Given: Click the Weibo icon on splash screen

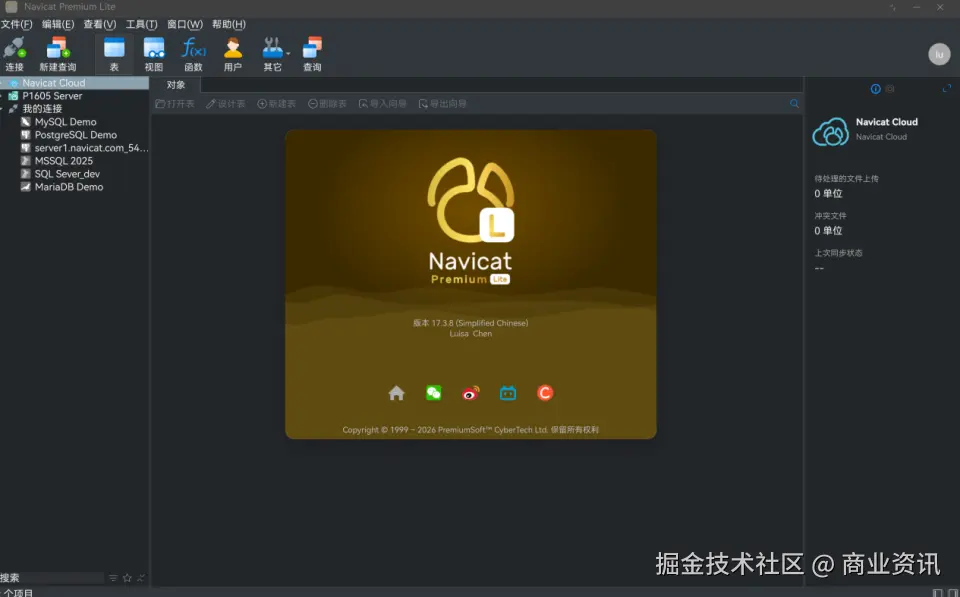Looking at the screenshot, I should [x=471, y=393].
